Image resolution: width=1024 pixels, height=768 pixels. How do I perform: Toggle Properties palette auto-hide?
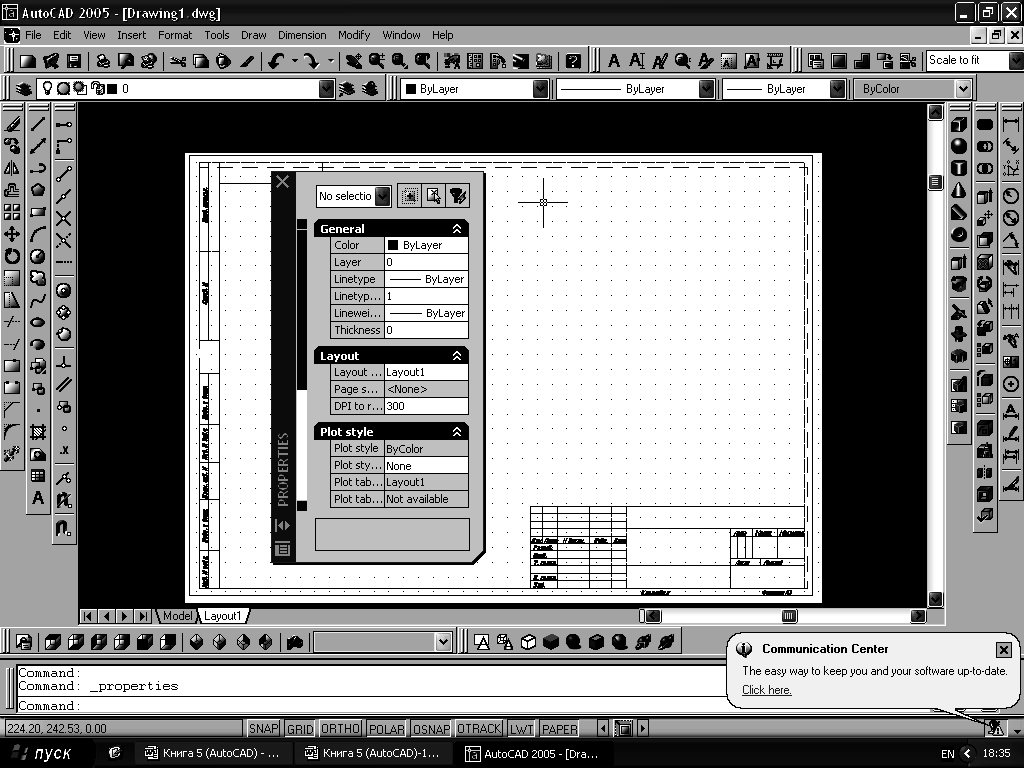(x=282, y=525)
